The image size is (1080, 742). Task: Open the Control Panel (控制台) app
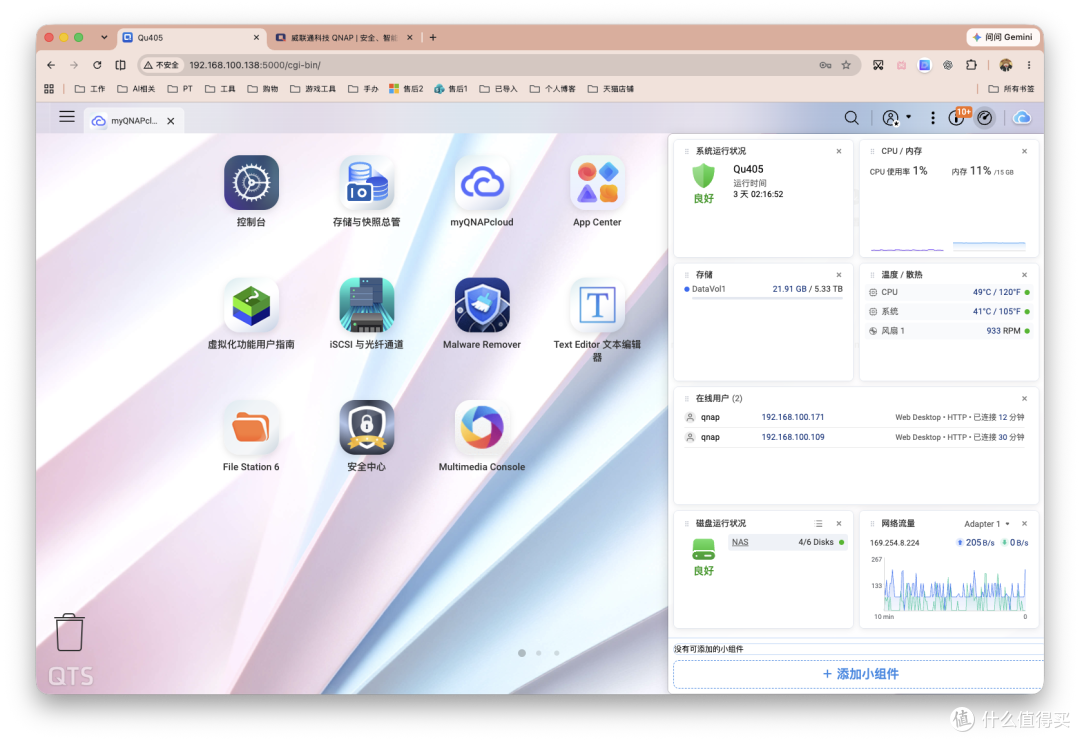click(251, 183)
